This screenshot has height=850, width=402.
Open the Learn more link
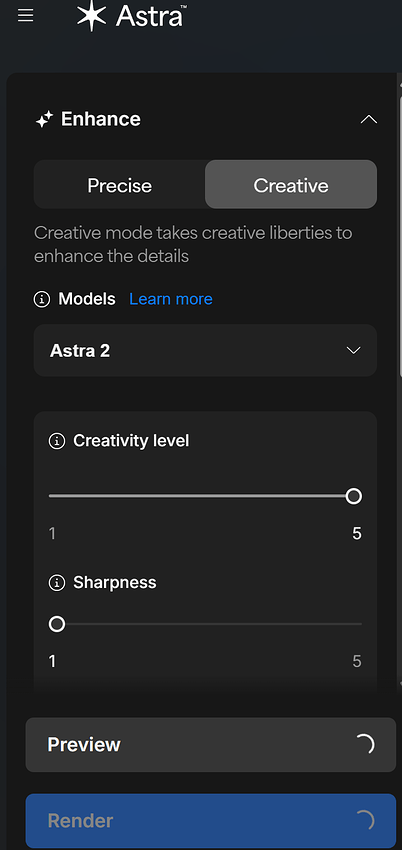coord(171,299)
